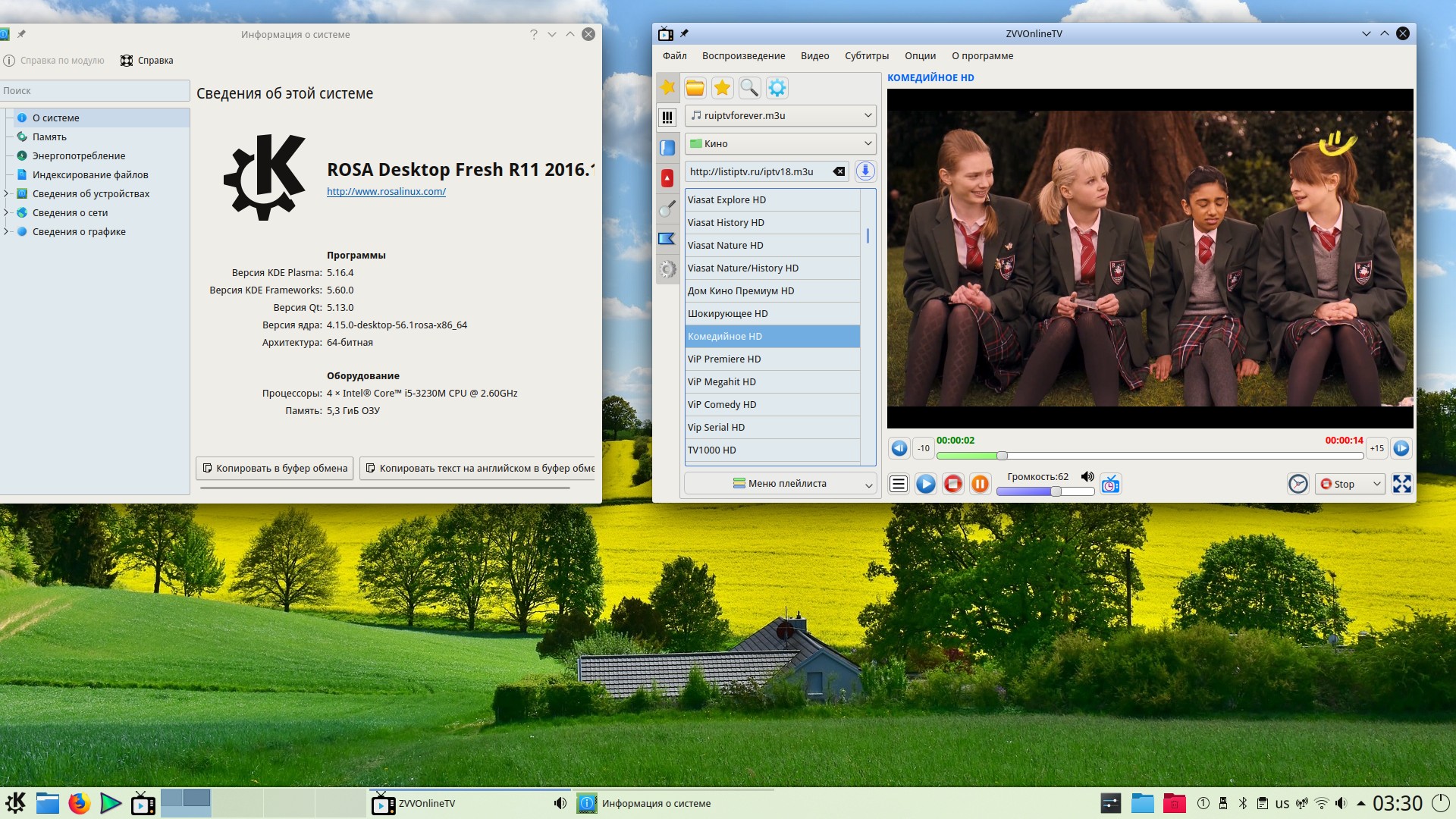This screenshot has width=1456, height=819.
Task: Open TV program schedule icon
Action: coord(1110,484)
